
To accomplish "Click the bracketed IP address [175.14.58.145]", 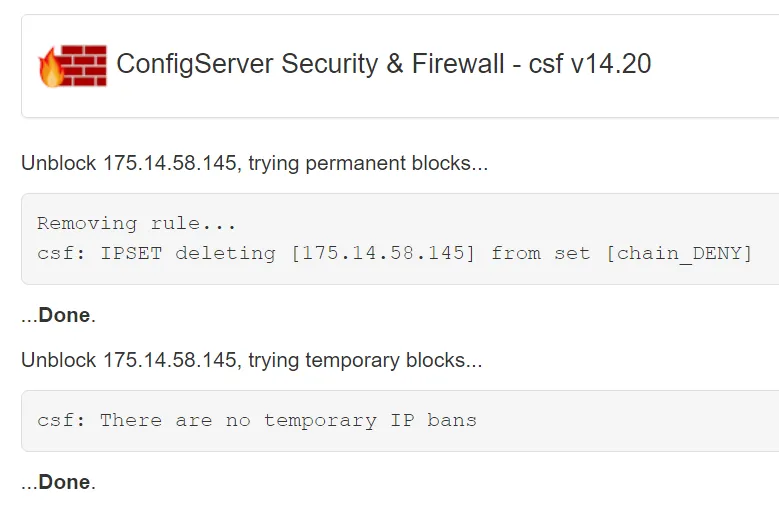I will (383, 253).
